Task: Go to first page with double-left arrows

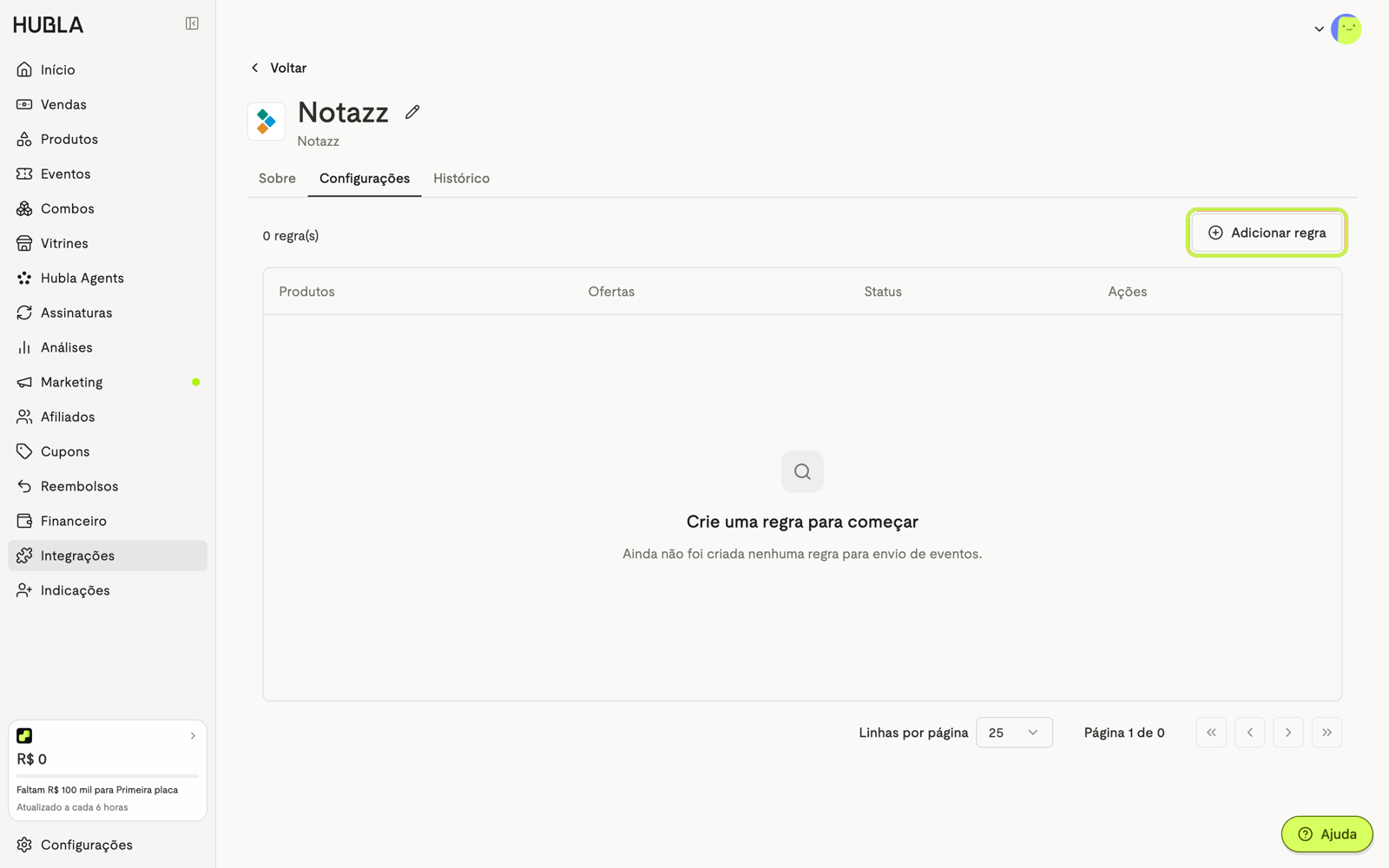Action: tap(1211, 733)
